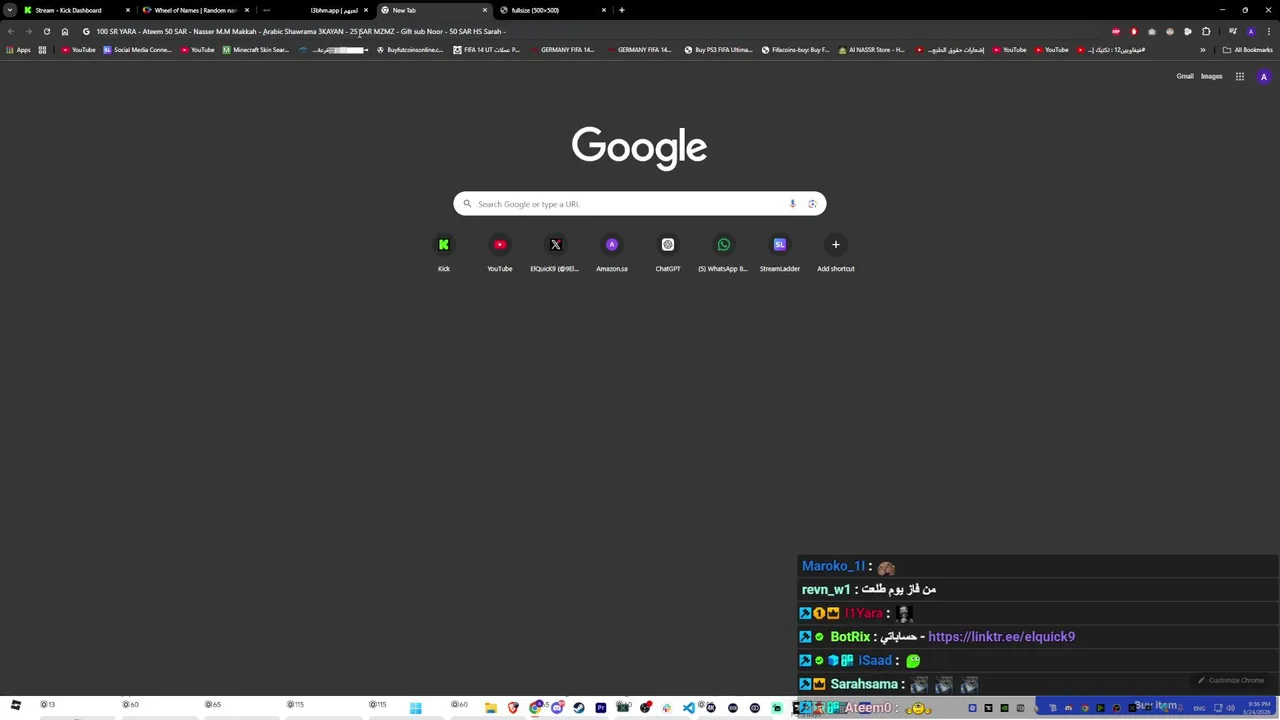Open the Images link

(1211, 76)
